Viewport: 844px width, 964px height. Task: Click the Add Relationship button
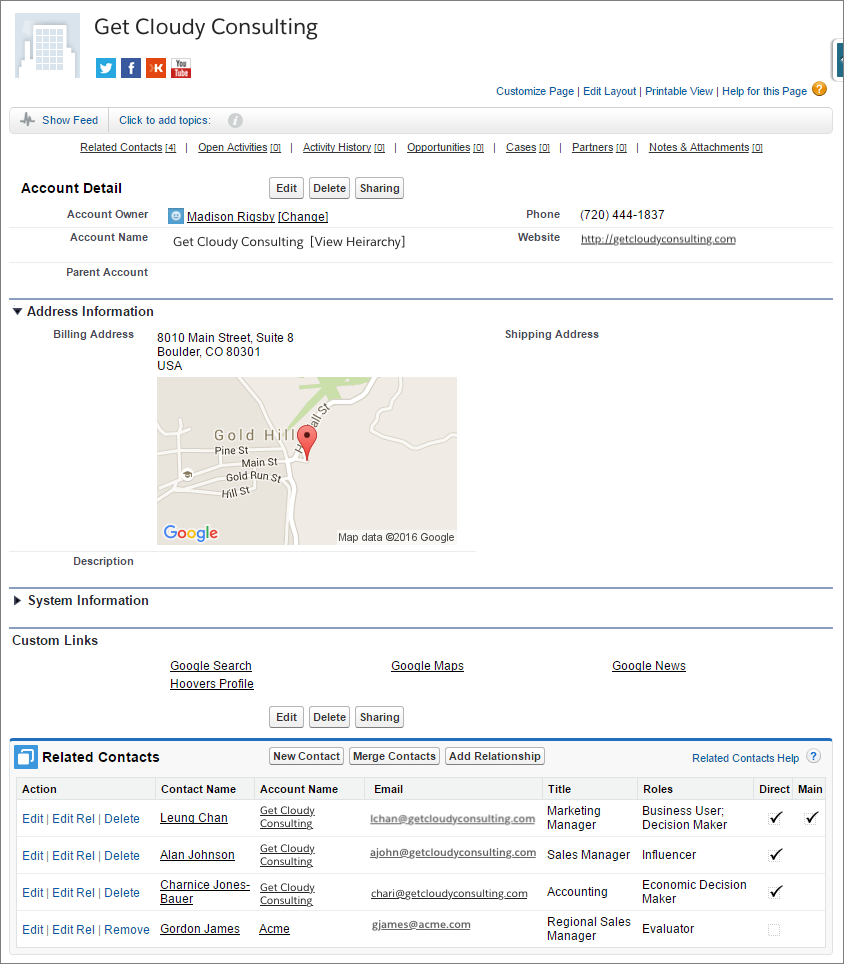(x=495, y=756)
